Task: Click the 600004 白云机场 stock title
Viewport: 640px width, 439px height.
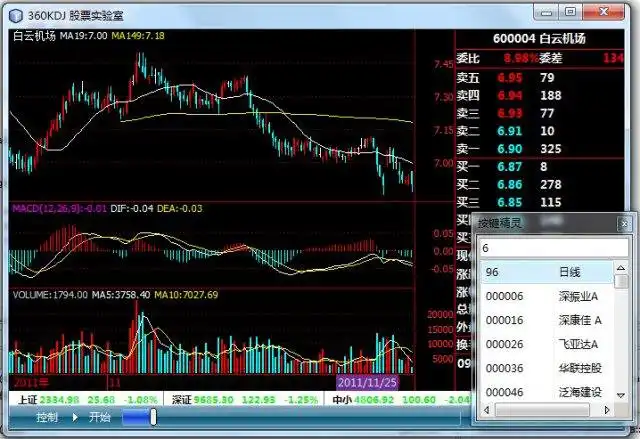Action: (x=539, y=39)
